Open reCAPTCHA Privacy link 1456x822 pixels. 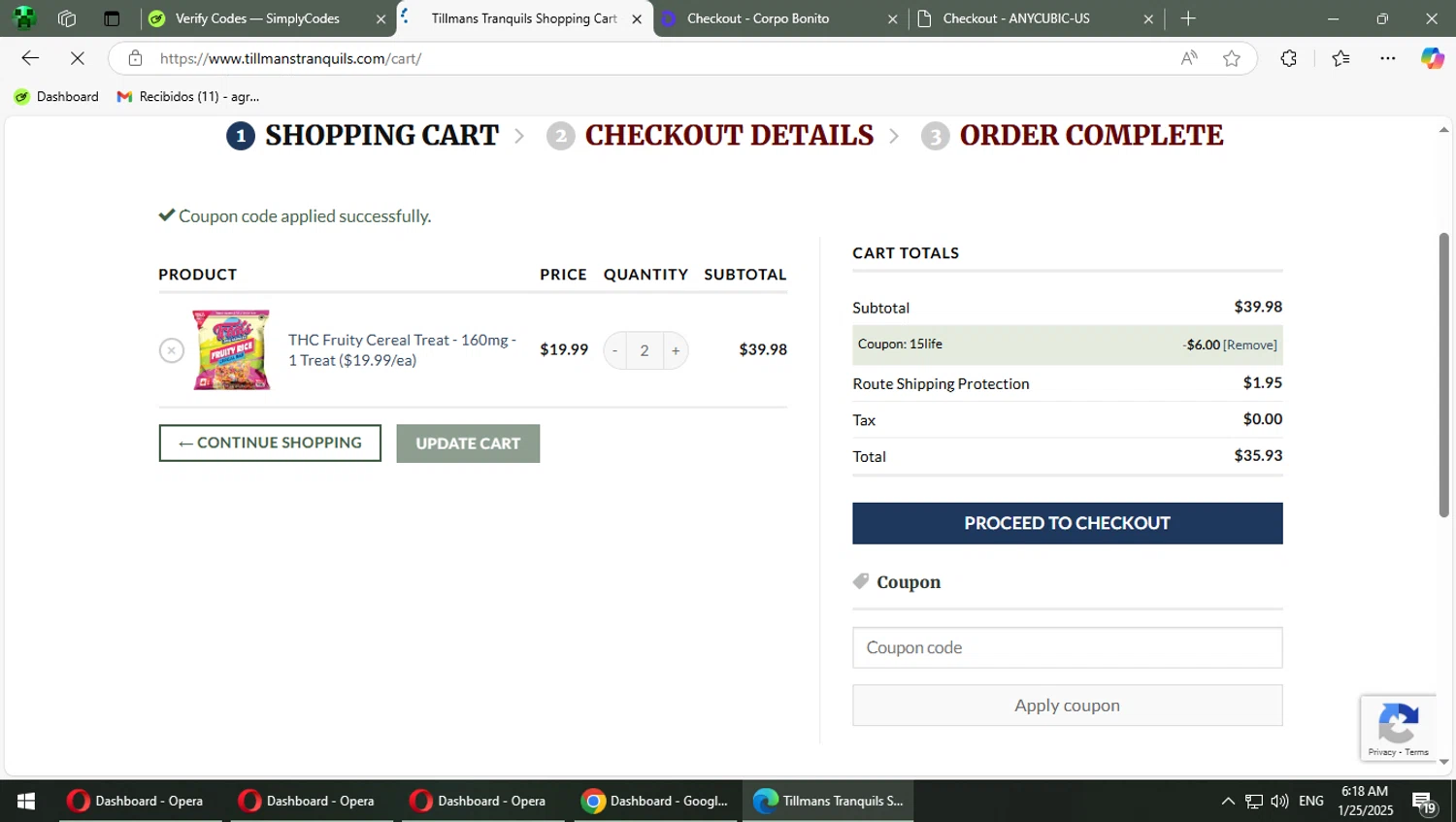[x=1382, y=752]
